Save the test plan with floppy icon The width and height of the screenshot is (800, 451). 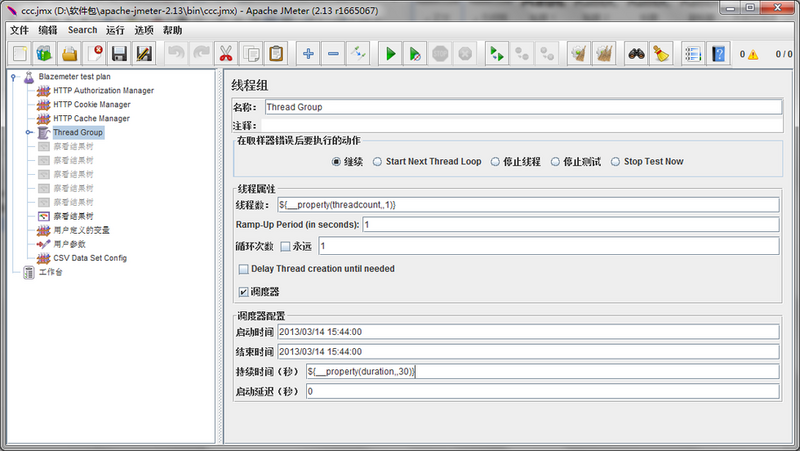[x=119, y=54]
